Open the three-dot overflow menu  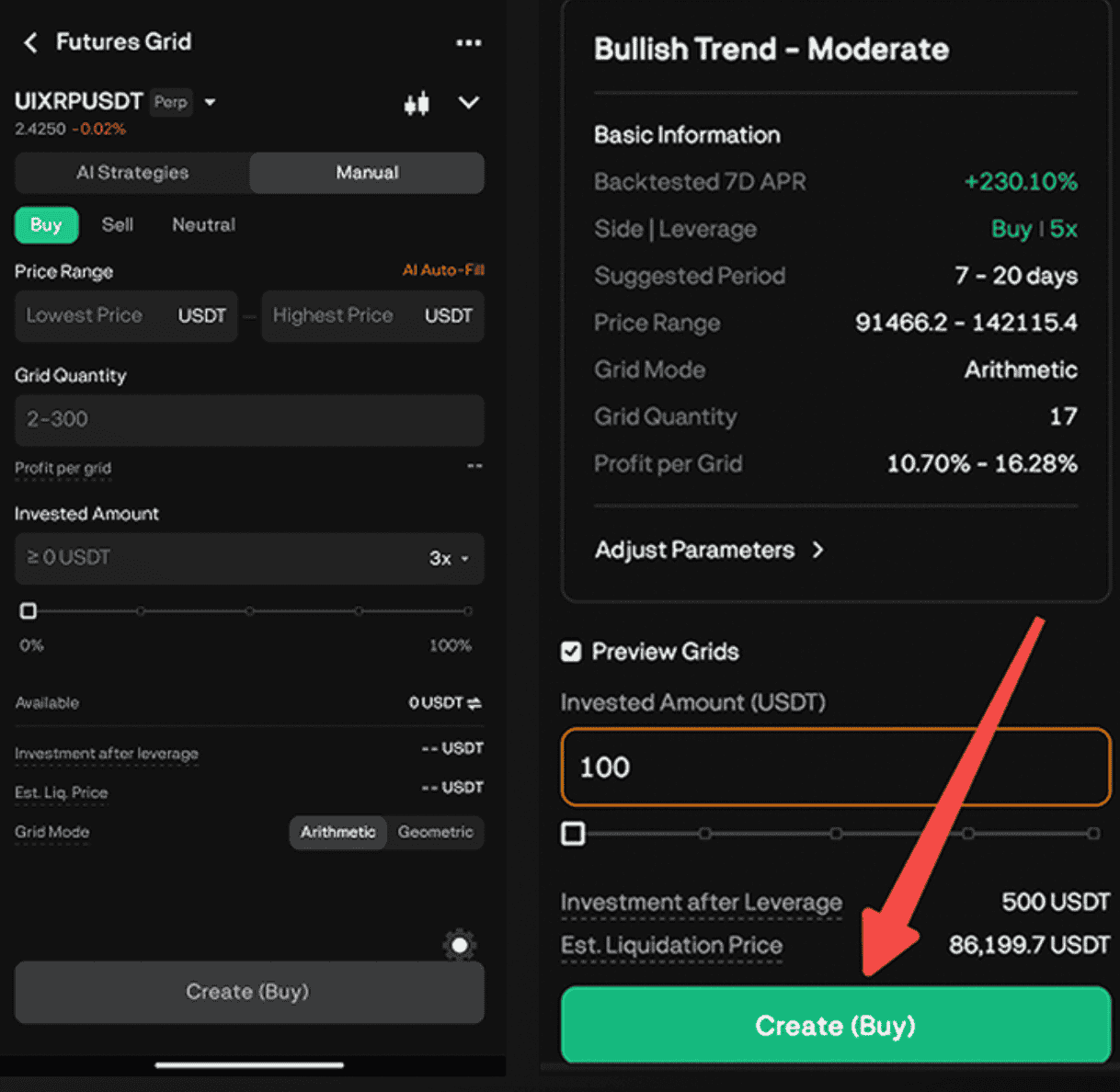(468, 42)
